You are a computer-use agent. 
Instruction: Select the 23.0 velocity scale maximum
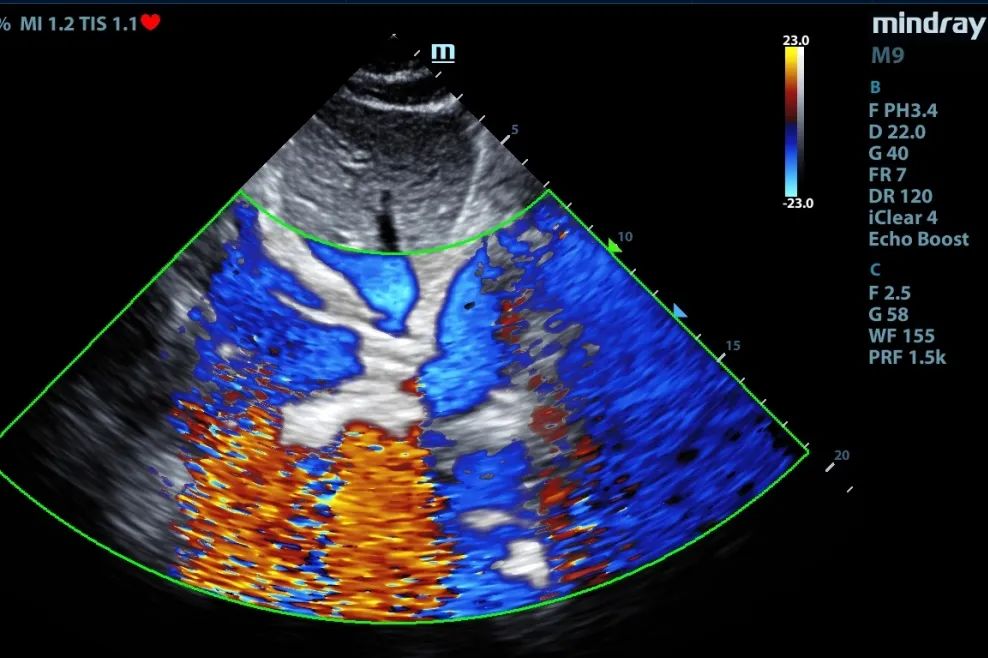[x=796, y=40]
